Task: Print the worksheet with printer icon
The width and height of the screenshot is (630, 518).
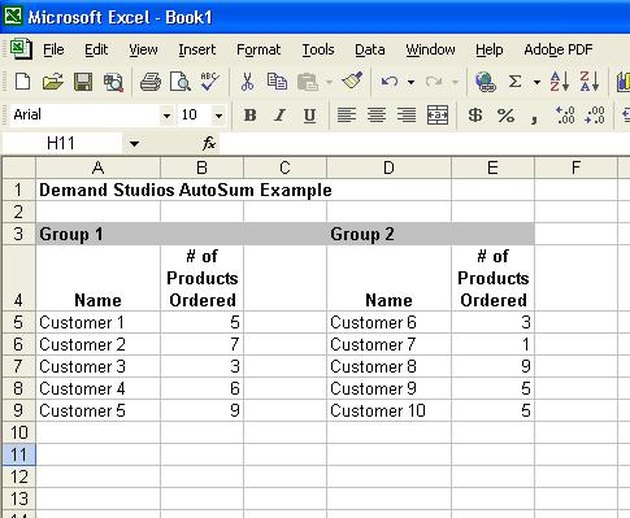Action: coord(150,82)
